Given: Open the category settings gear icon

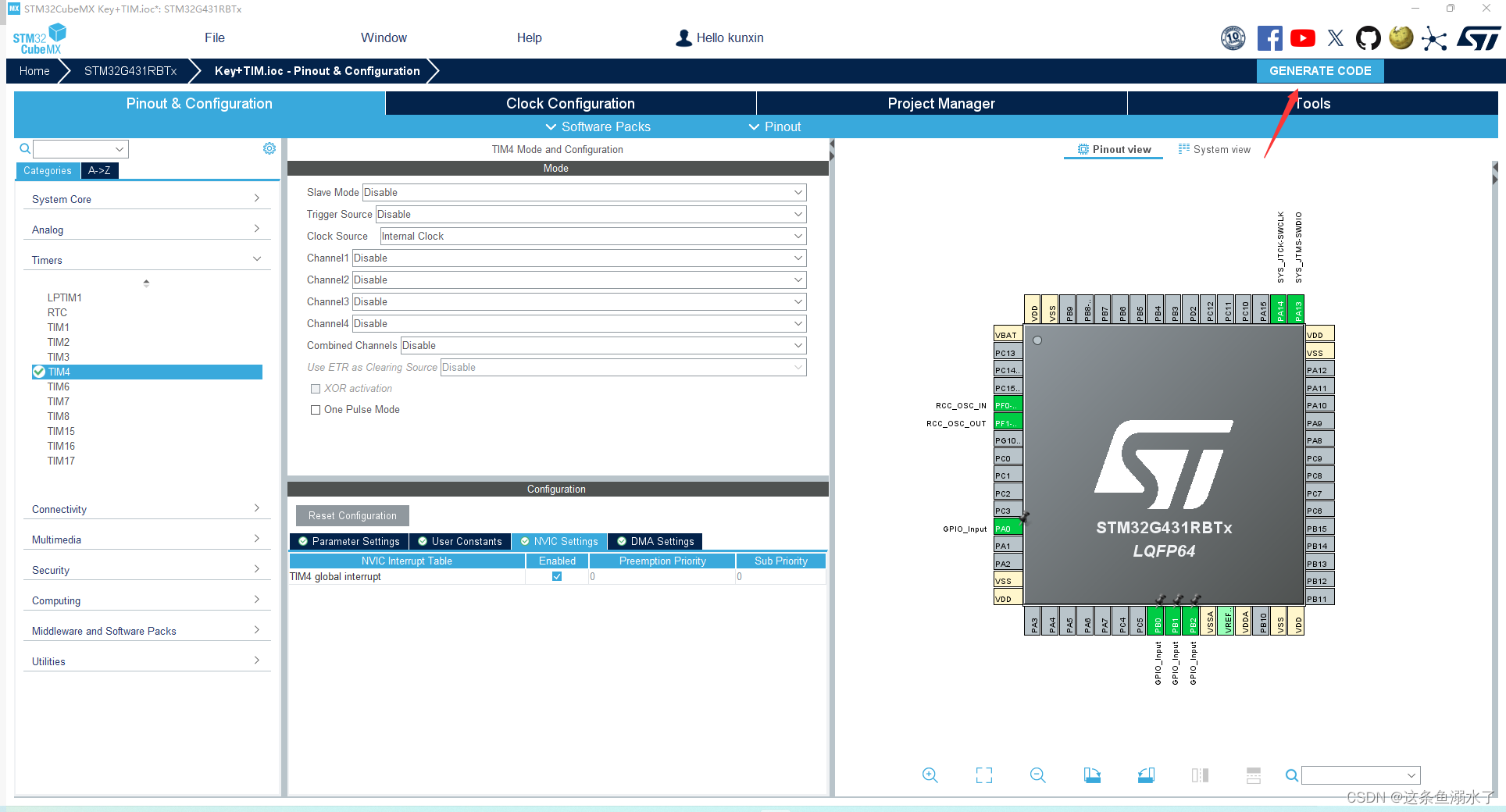Looking at the screenshot, I should [x=269, y=148].
